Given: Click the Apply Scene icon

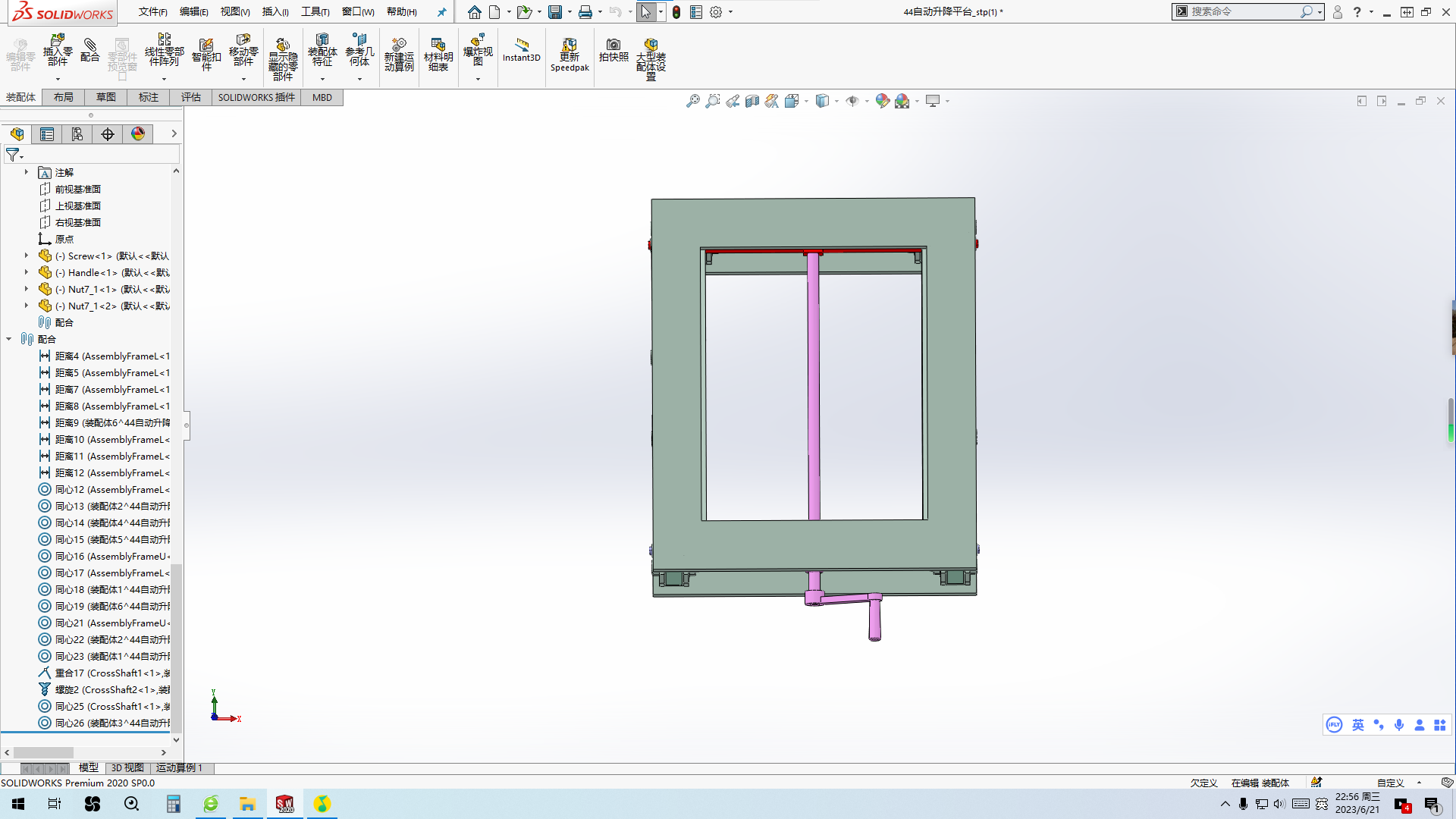Looking at the screenshot, I should tap(902, 101).
